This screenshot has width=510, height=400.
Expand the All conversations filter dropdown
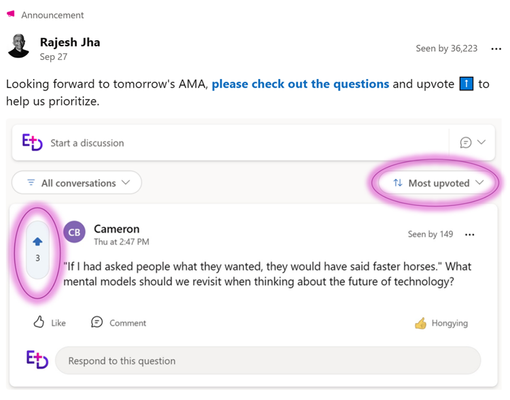[x=77, y=183]
